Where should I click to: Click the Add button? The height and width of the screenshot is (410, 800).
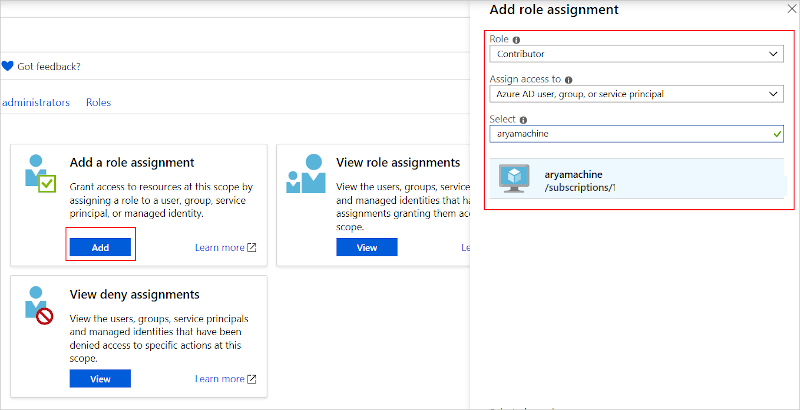tap(101, 247)
